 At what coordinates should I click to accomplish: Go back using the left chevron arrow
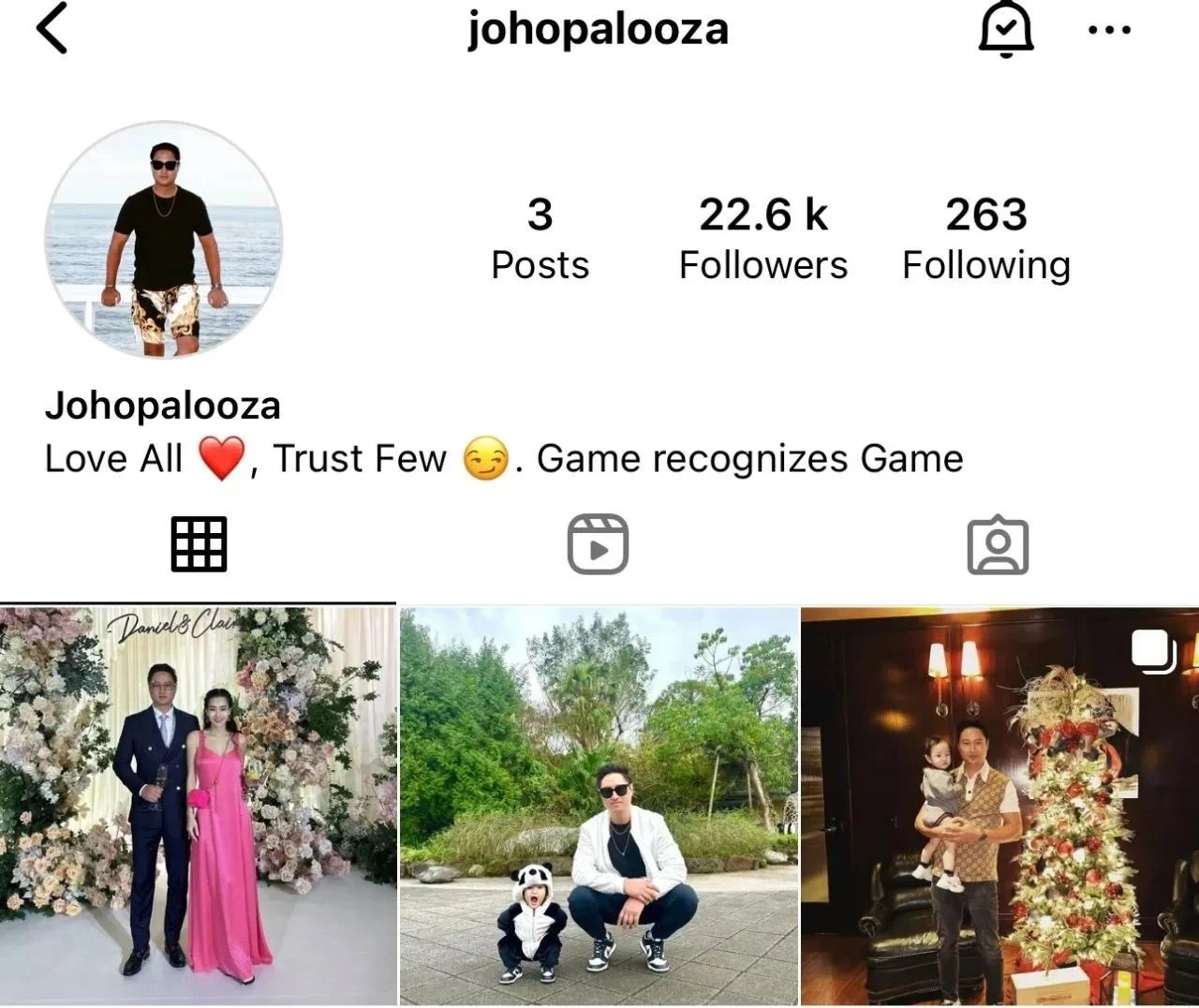[x=52, y=28]
